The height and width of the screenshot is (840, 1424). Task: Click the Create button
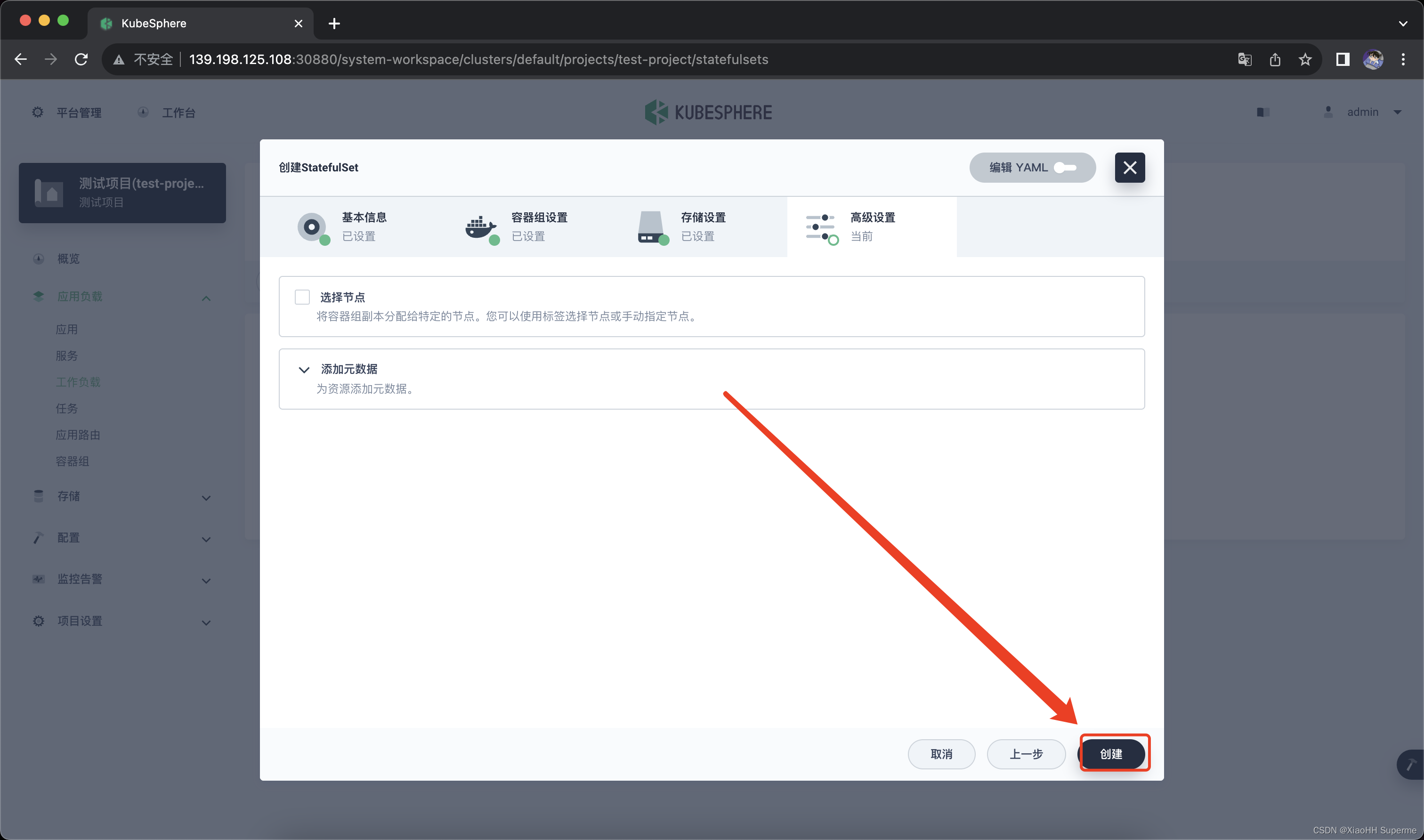pos(1112,754)
